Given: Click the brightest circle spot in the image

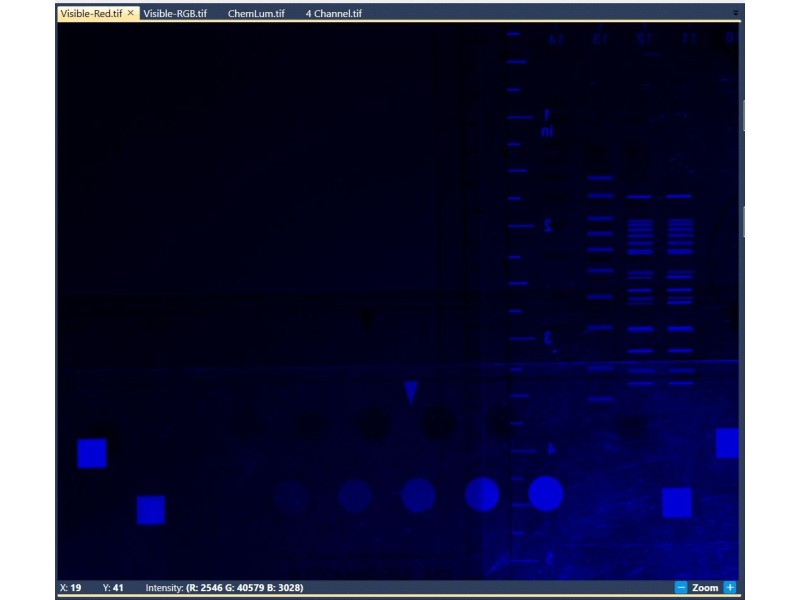Looking at the screenshot, I should click(x=546, y=494).
